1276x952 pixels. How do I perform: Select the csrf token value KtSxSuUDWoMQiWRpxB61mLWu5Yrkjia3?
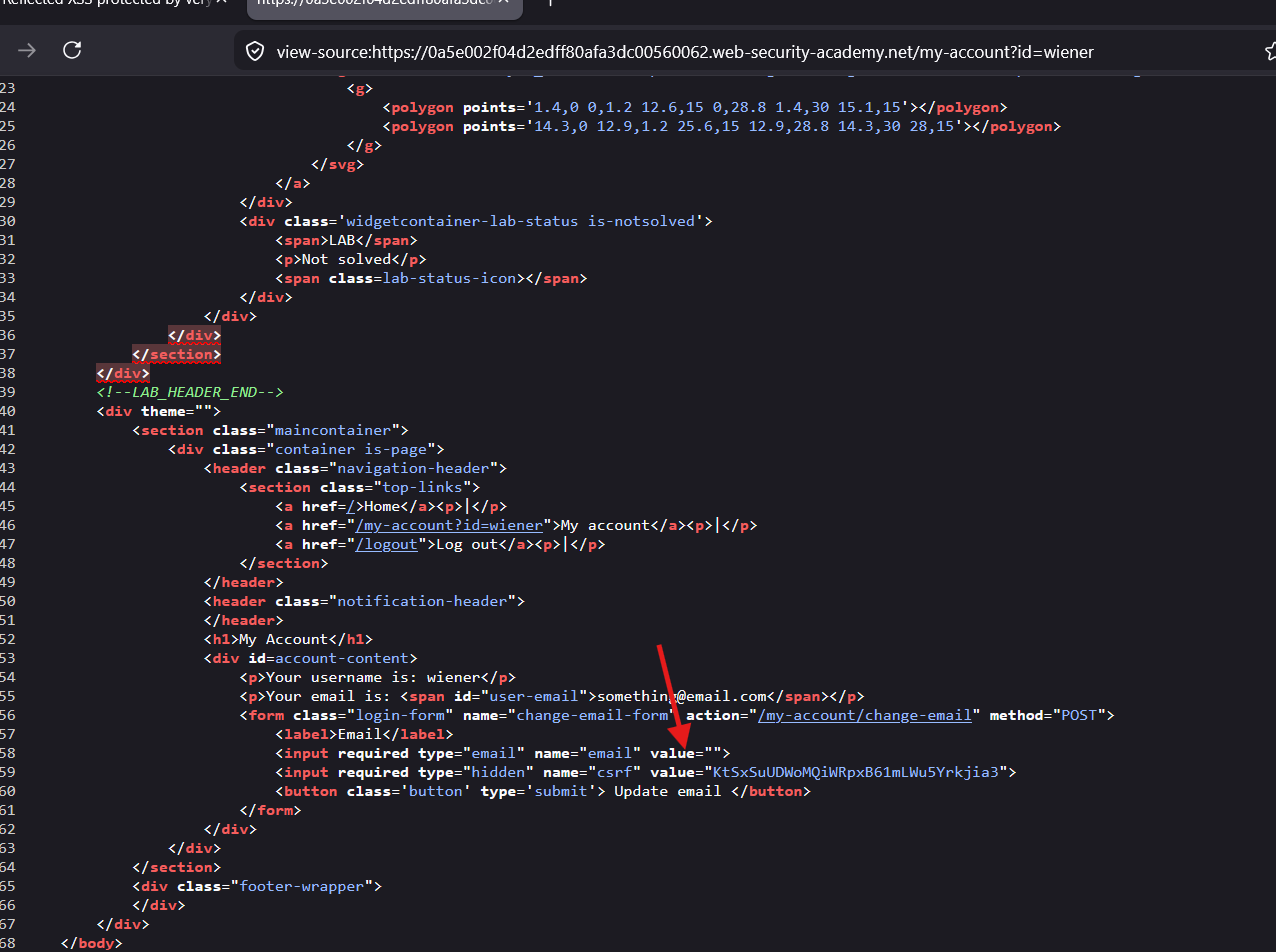coord(855,772)
